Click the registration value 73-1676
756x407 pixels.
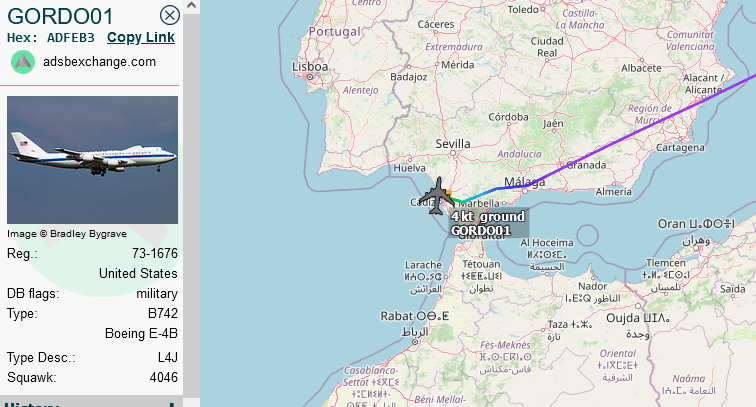155,253
